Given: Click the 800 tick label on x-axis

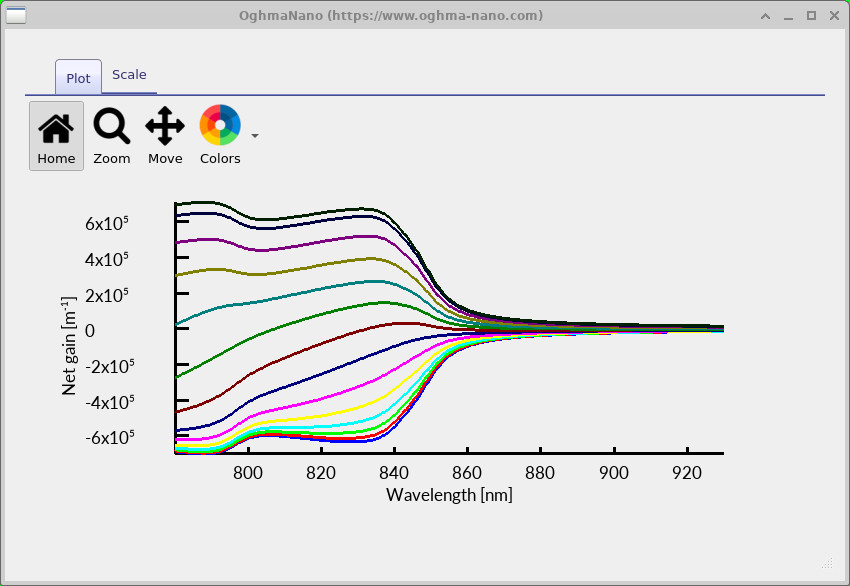Looking at the screenshot, I should (248, 473).
